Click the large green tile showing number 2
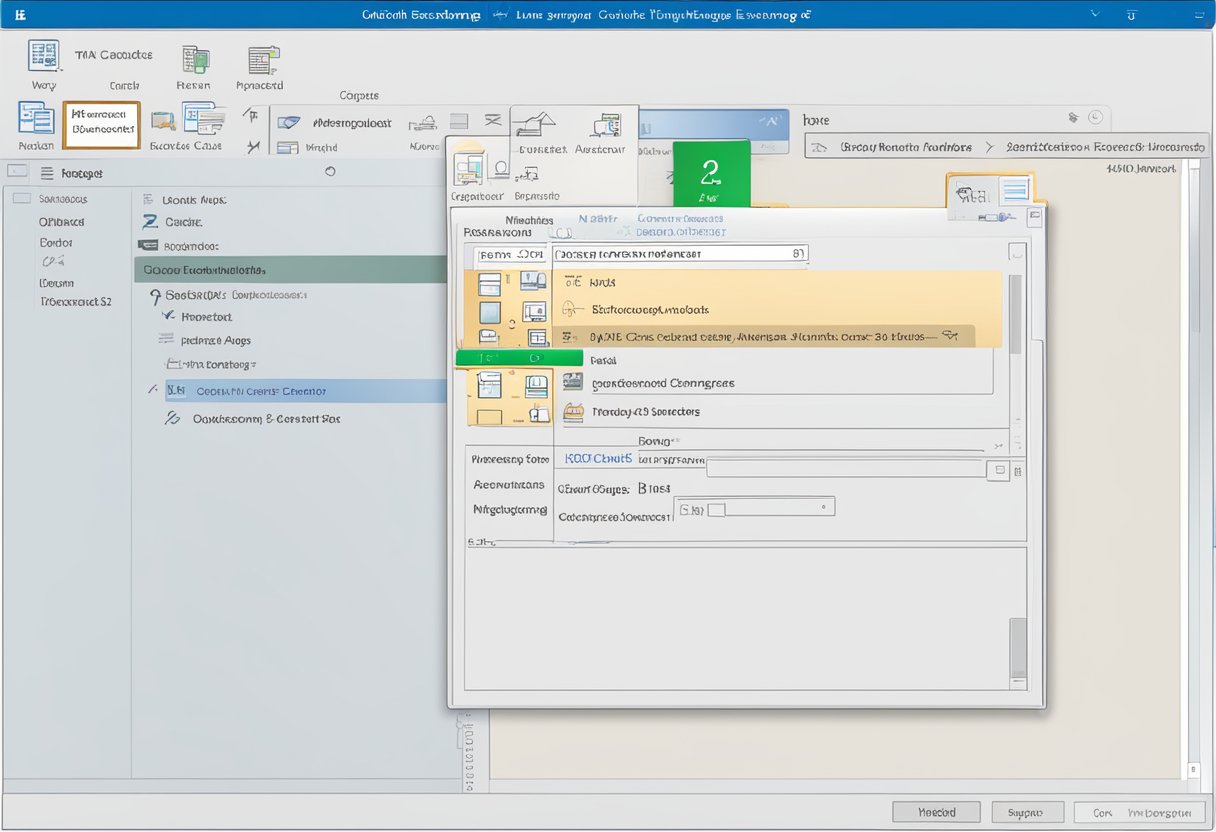 [x=710, y=173]
